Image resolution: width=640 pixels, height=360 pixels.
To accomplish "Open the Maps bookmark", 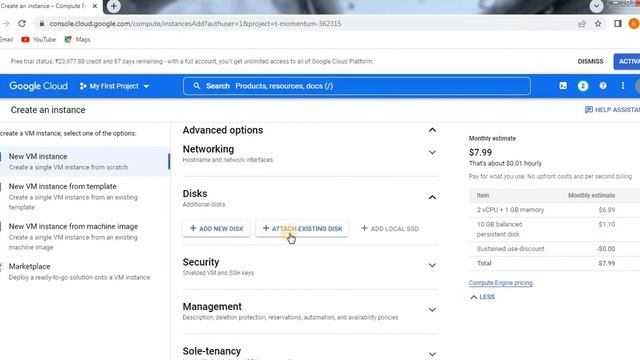I will [x=77, y=40].
